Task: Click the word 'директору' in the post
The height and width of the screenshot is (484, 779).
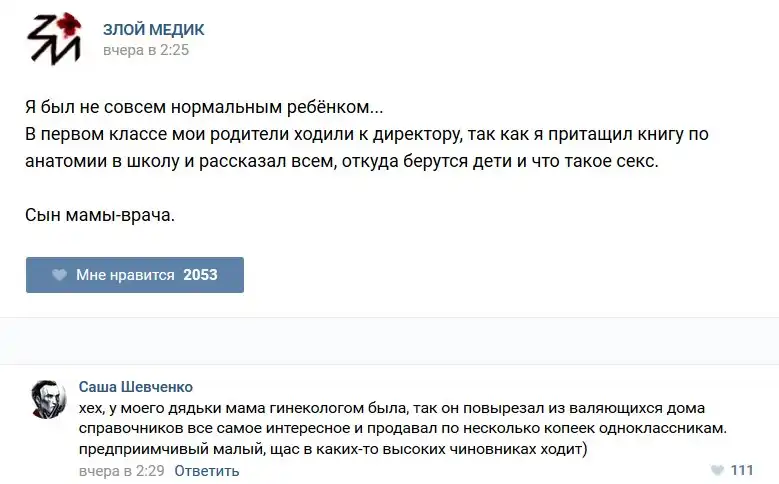Action: tap(411, 133)
